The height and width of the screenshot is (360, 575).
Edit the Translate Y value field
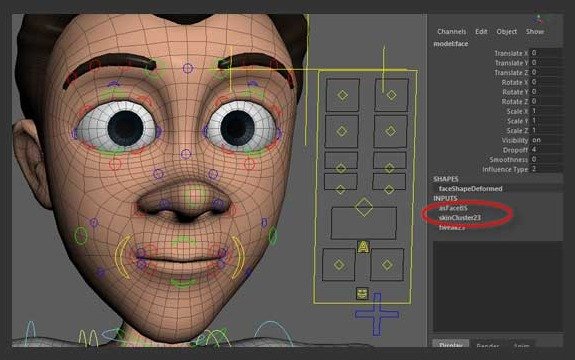546,63
